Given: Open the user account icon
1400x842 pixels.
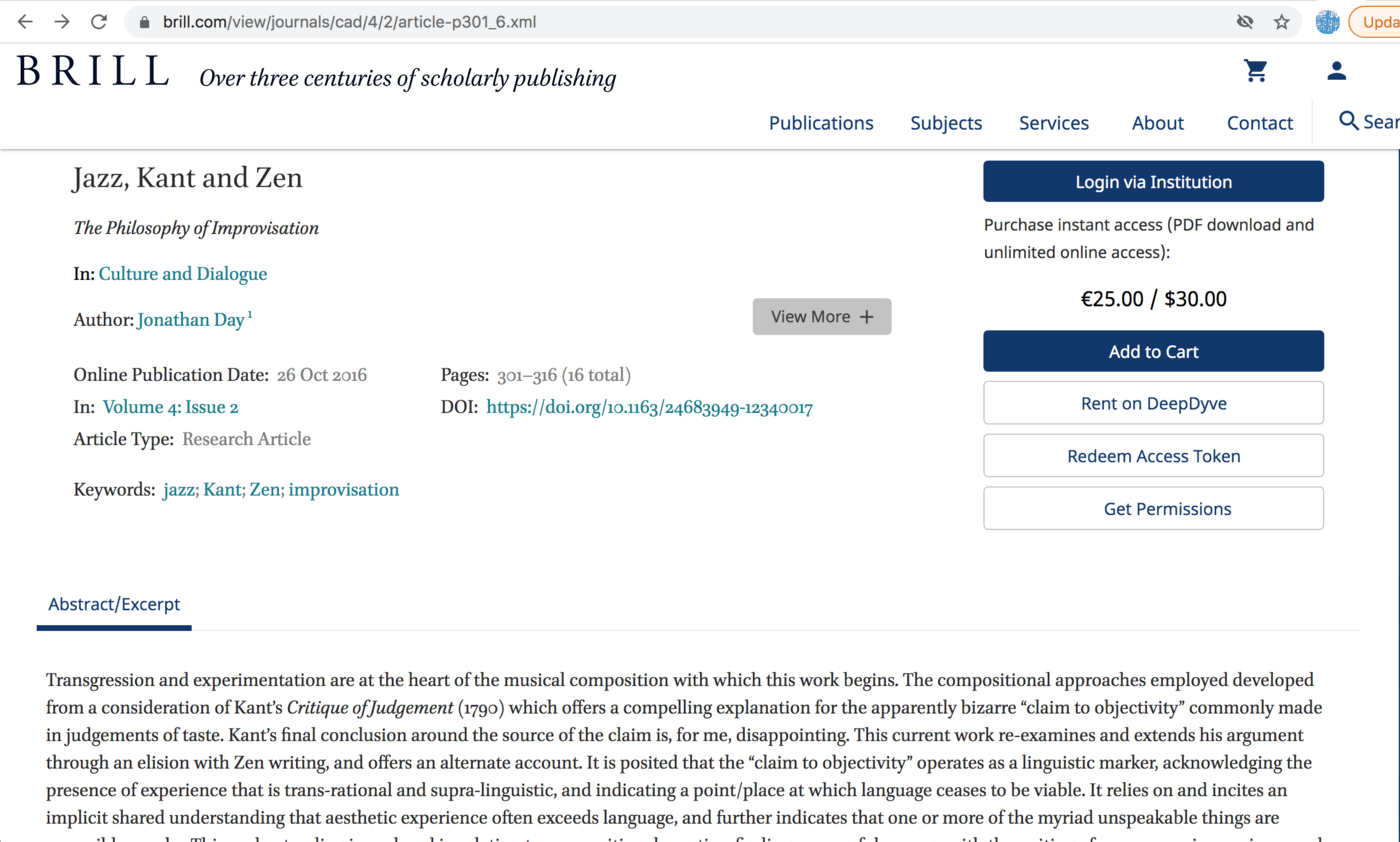Looking at the screenshot, I should point(1336,71).
